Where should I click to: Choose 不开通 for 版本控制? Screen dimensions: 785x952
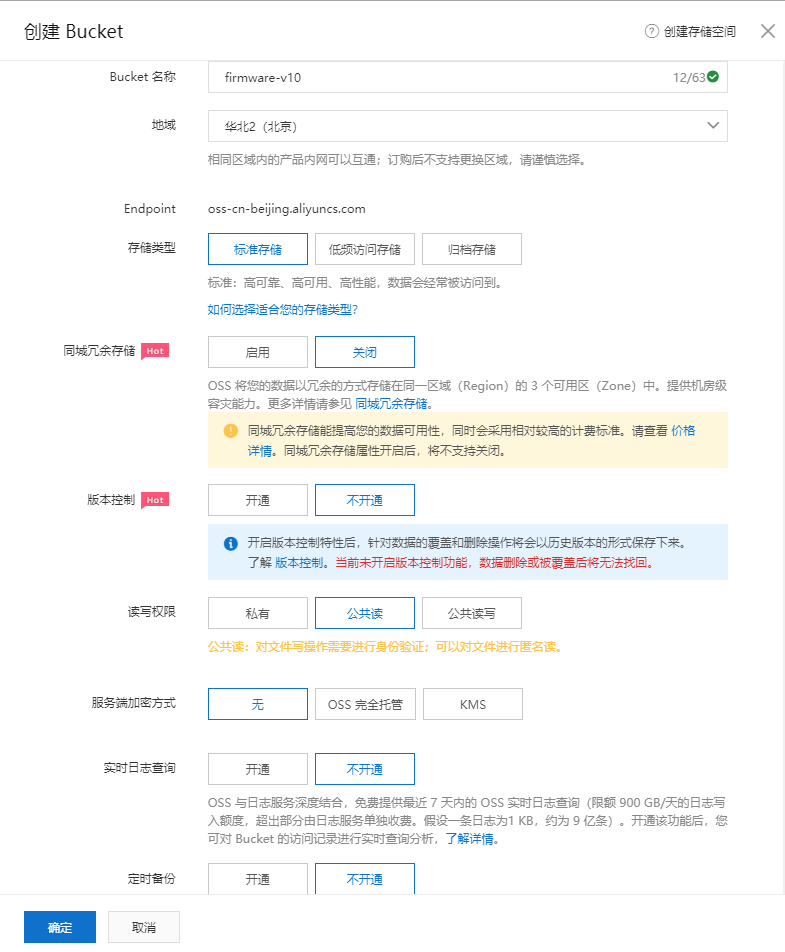point(364,500)
